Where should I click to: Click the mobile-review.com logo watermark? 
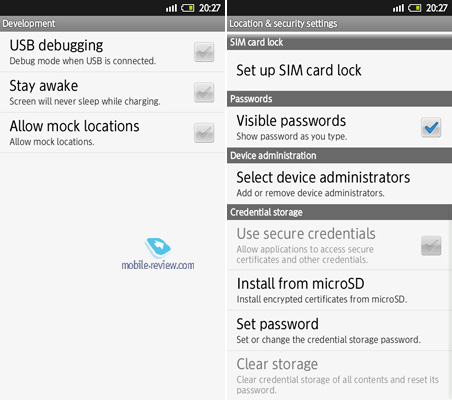tap(158, 254)
